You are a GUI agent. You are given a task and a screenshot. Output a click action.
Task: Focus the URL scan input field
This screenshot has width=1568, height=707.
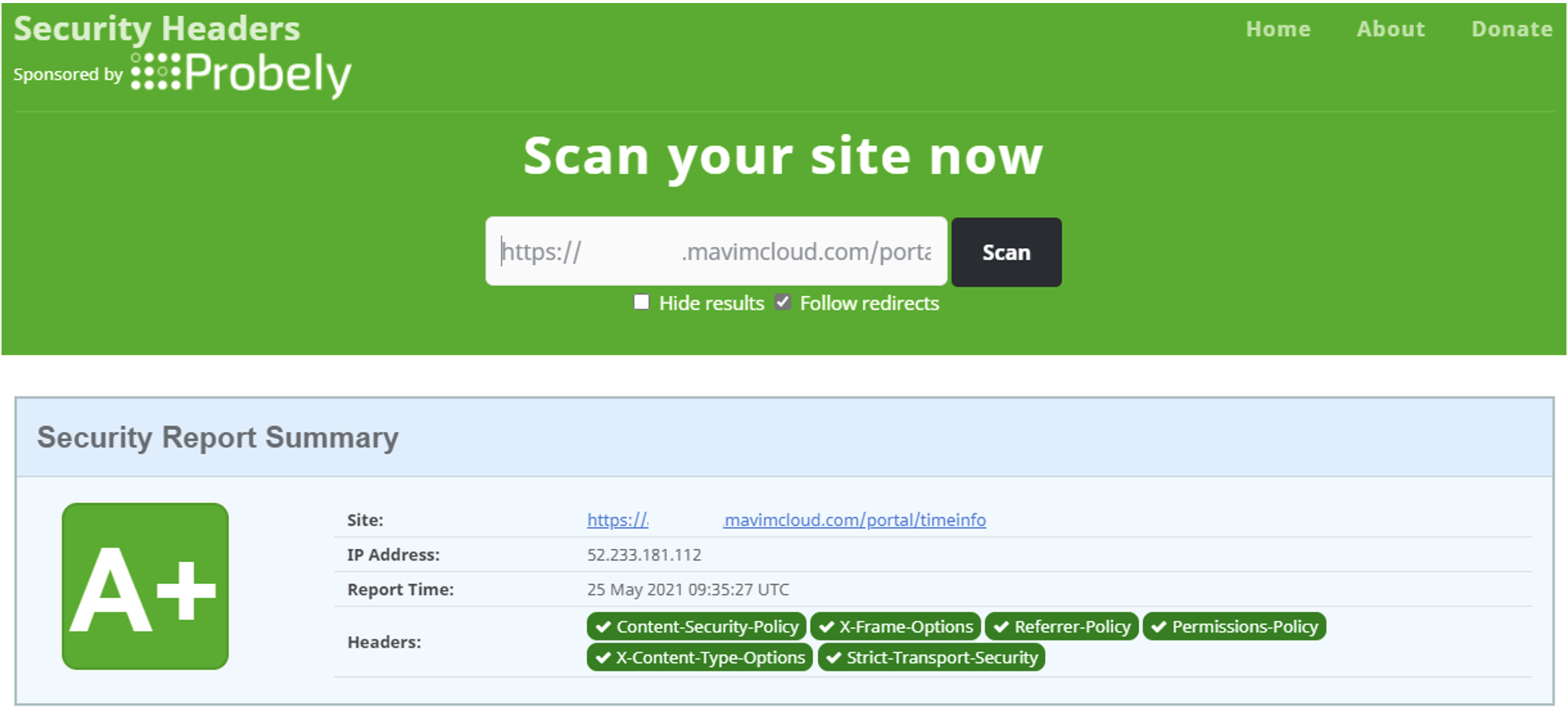[716, 251]
